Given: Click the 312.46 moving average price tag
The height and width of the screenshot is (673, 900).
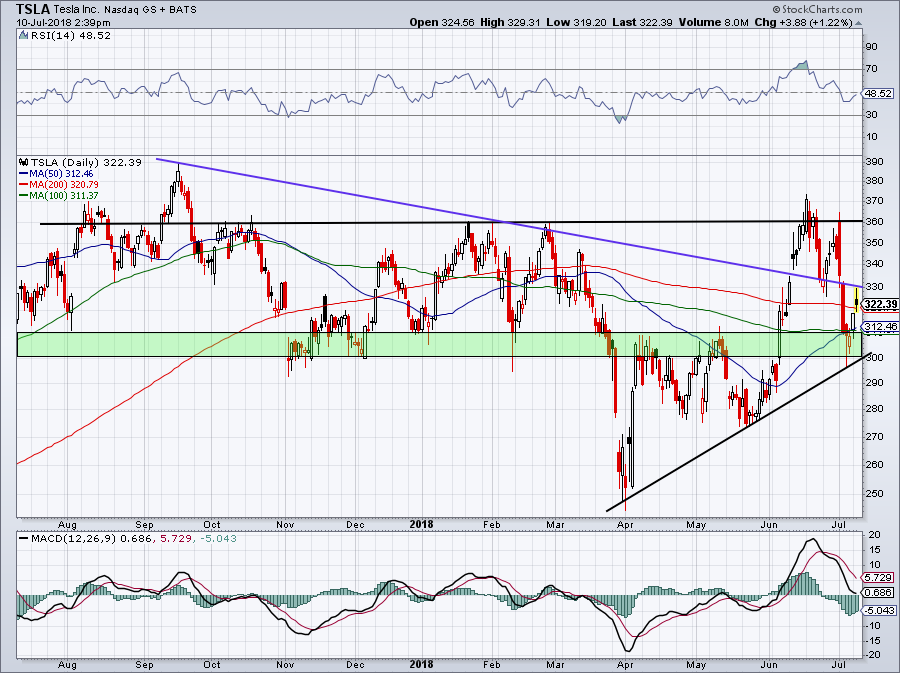Looking at the screenshot, I should (x=880, y=326).
